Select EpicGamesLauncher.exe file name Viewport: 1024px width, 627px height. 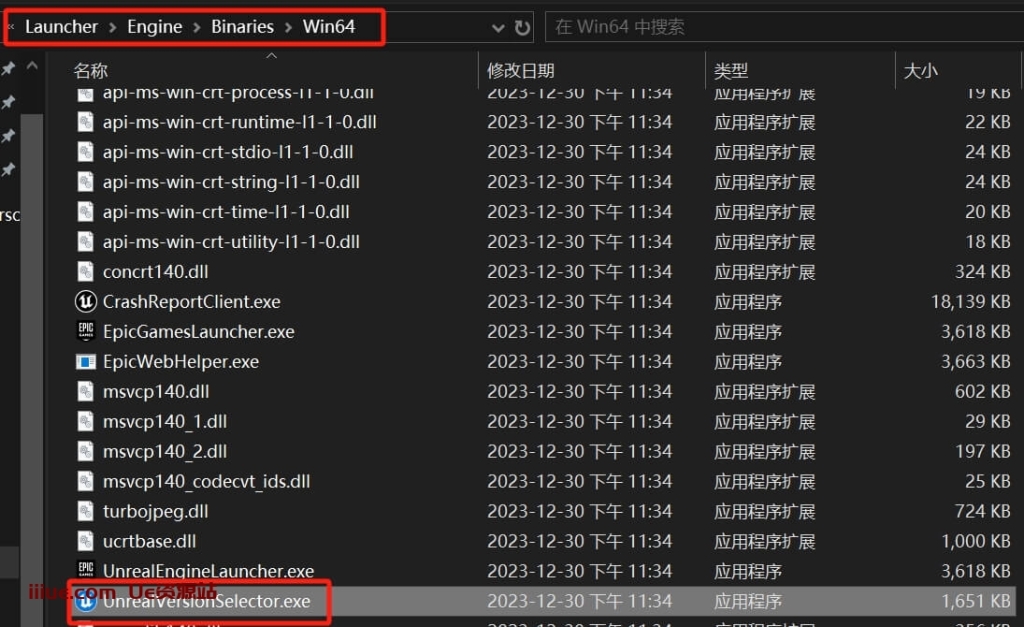coord(199,332)
